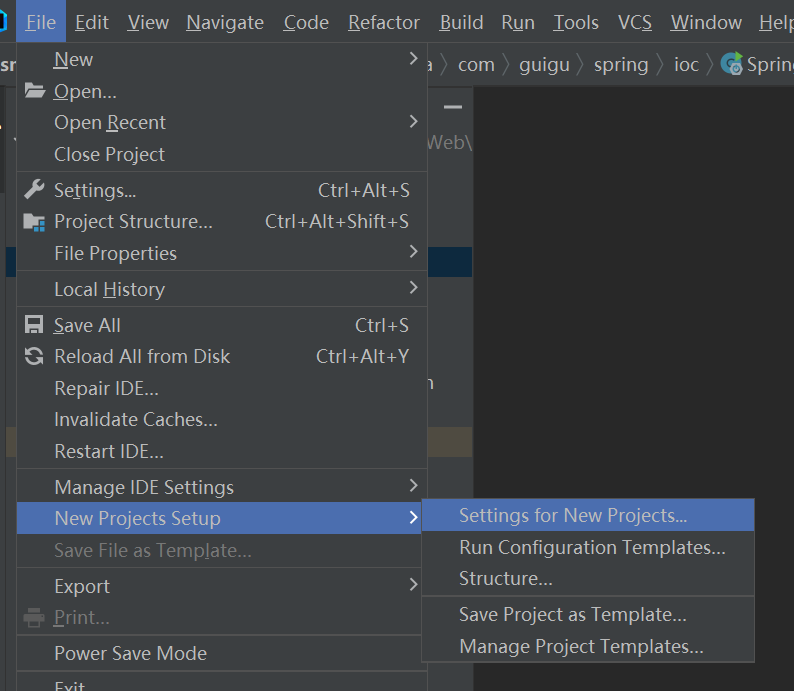794x691 pixels.
Task: Click Invalidate Caches menu entry
Action: 136,419
